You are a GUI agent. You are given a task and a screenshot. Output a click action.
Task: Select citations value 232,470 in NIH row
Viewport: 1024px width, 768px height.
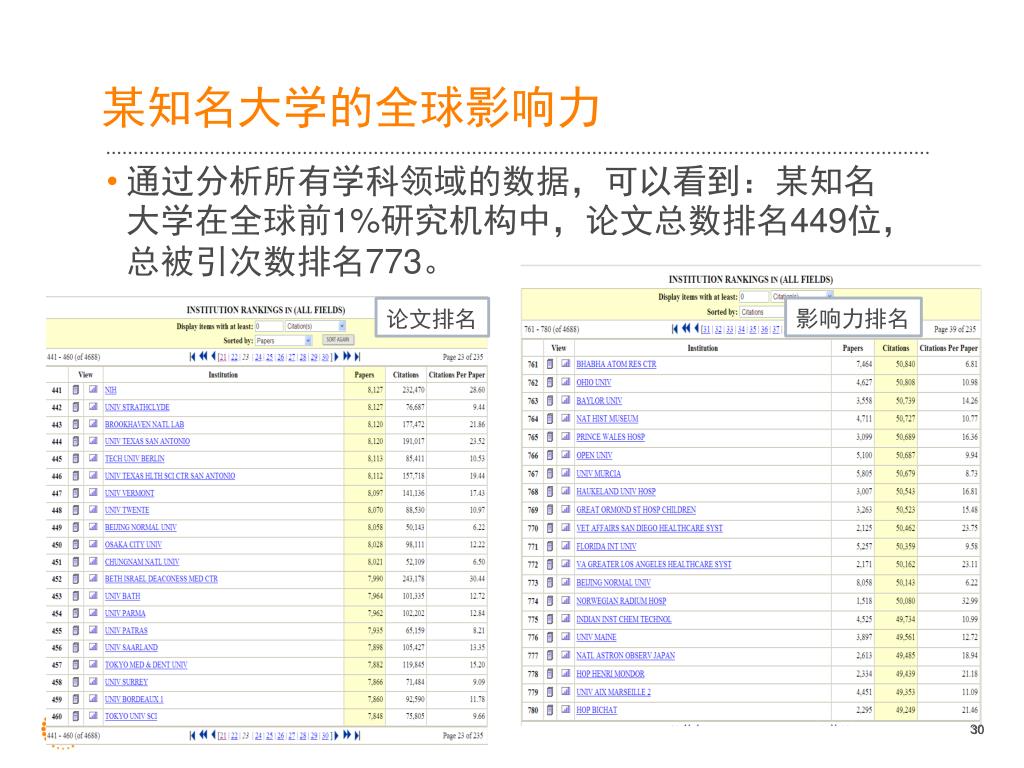[x=413, y=390]
